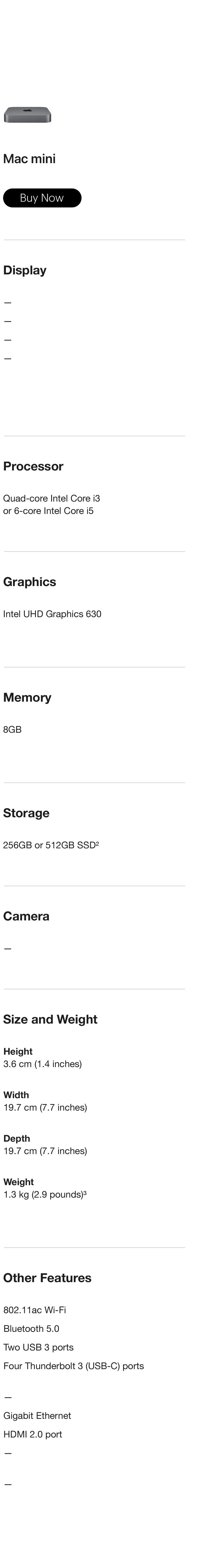This screenshot has width=204, height=1568.
Task: Click the Gigabit Ethernet entry
Action: tap(37, 1415)
